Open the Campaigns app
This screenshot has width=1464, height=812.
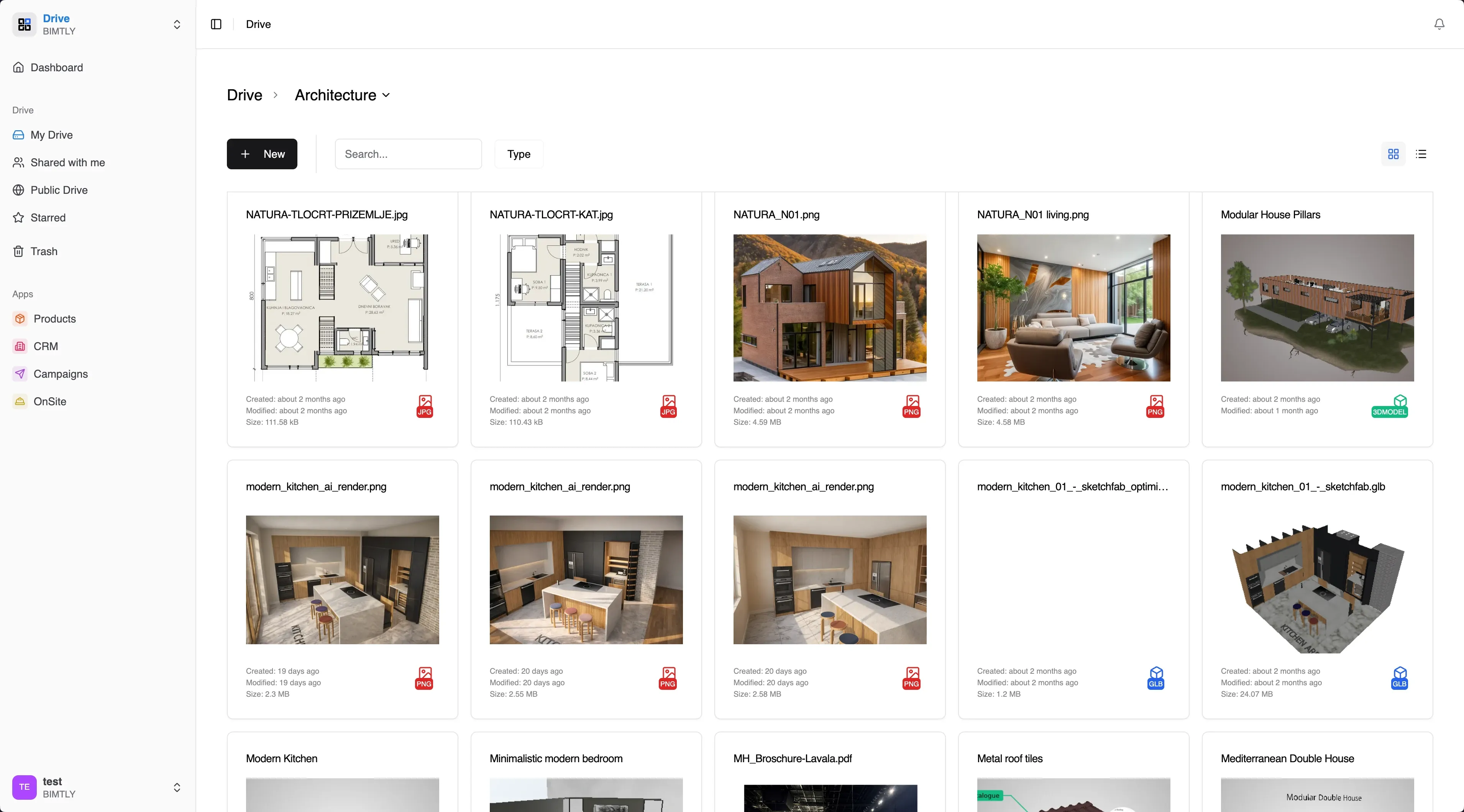60,373
